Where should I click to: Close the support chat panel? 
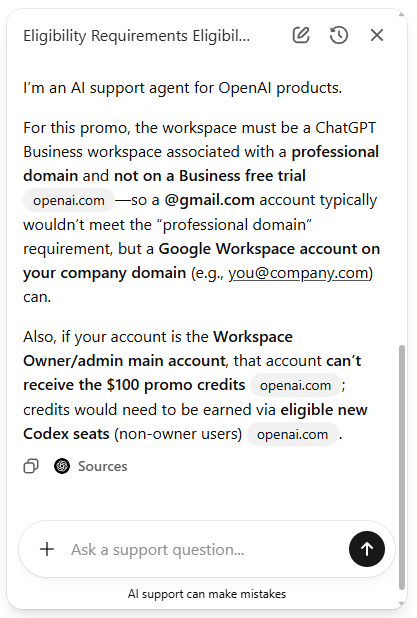[x=377, y=35]
